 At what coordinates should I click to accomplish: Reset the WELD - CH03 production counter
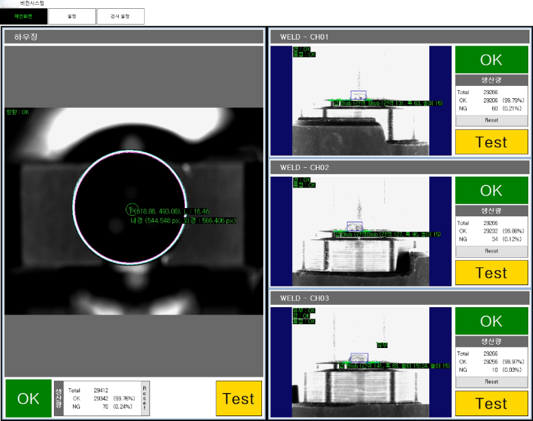491,382
